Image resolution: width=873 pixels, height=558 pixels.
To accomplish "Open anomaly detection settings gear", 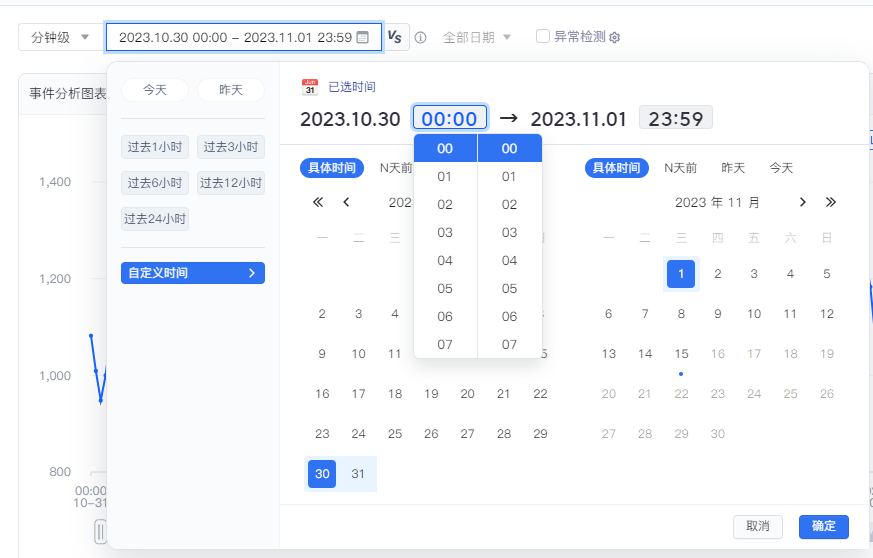I will 615,37.
